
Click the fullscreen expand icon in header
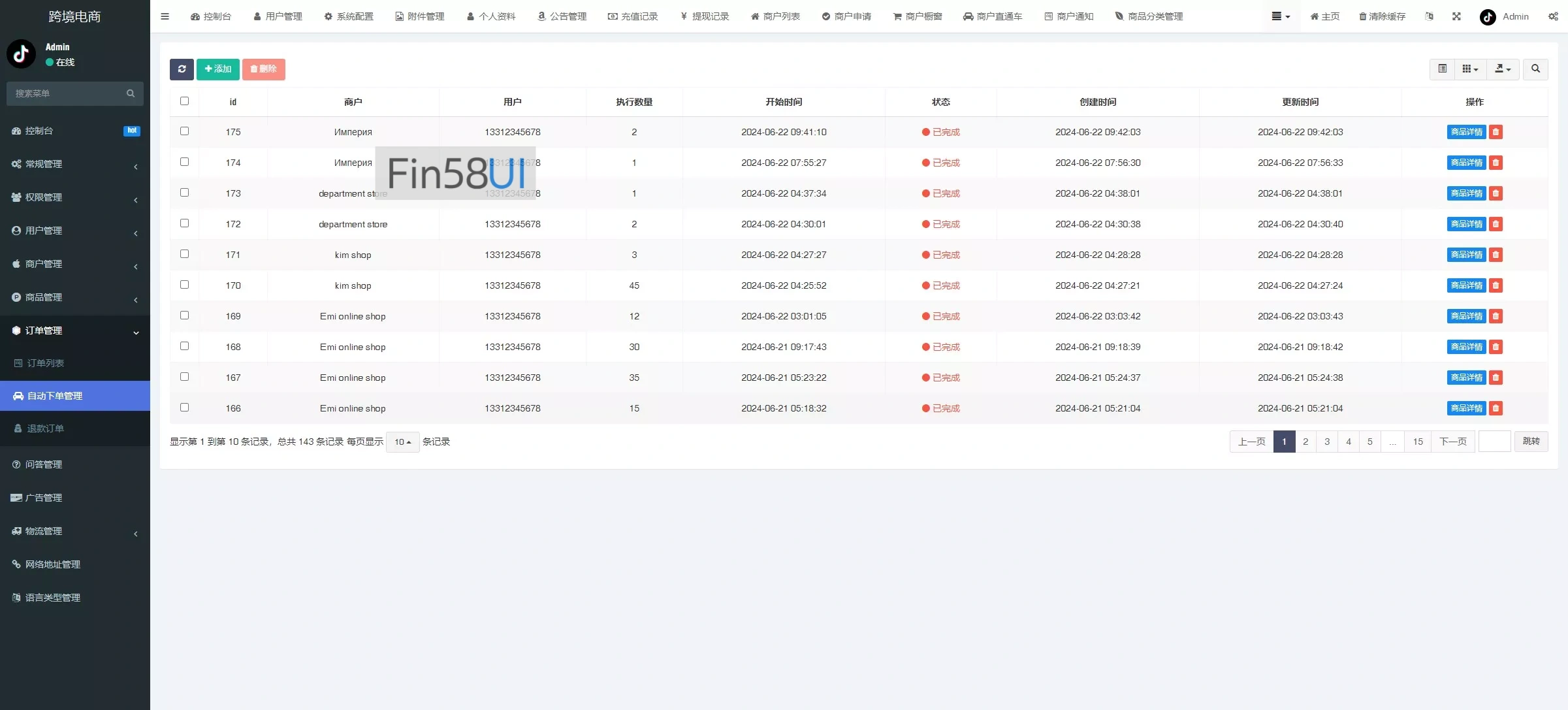pyautogui.click(x=1456, y=16)
